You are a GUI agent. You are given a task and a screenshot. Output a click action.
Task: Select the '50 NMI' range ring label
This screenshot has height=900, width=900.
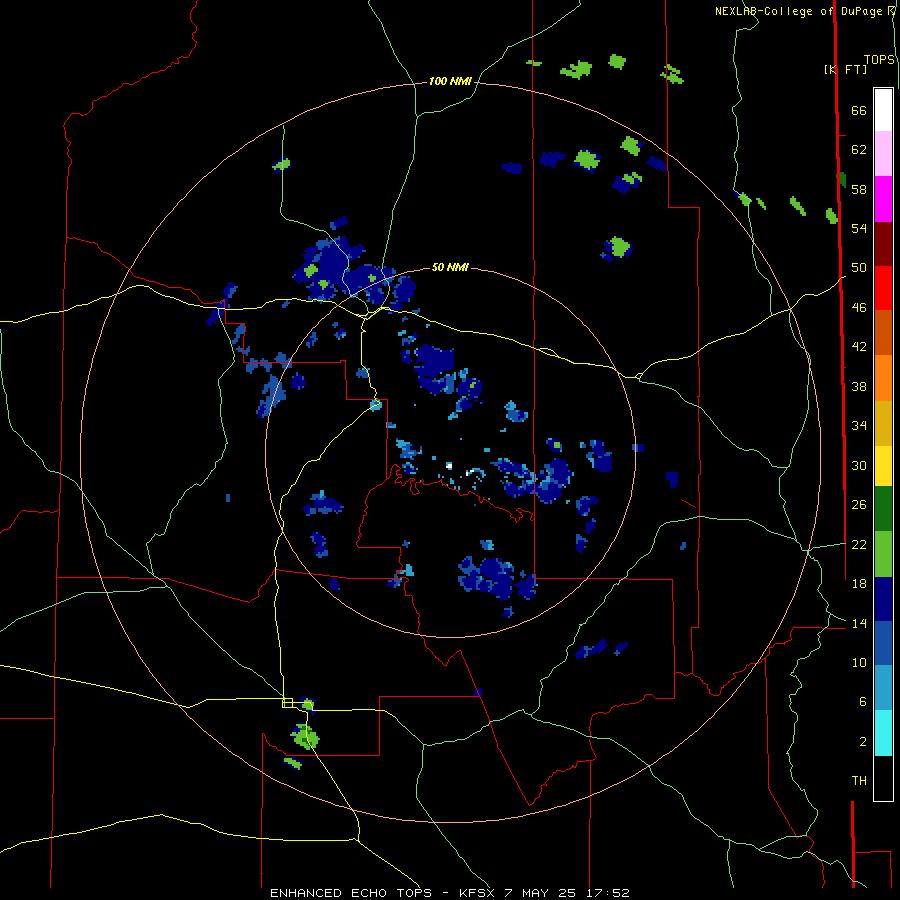coord(450,267)
